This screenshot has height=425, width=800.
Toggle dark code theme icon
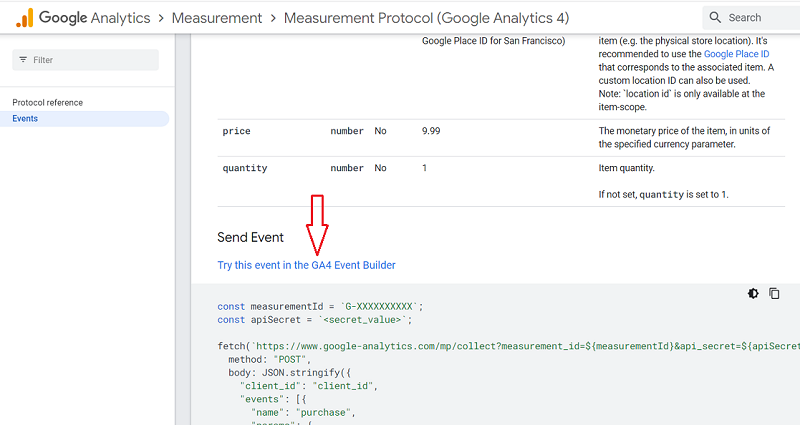pyautogui.click(x=753, y=293)
